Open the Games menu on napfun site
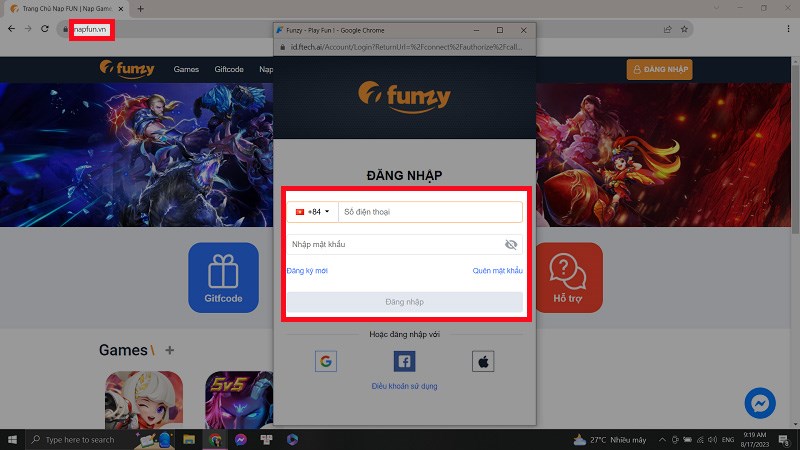The width and height of the screenshot is (800, 450). pos(186,69)
